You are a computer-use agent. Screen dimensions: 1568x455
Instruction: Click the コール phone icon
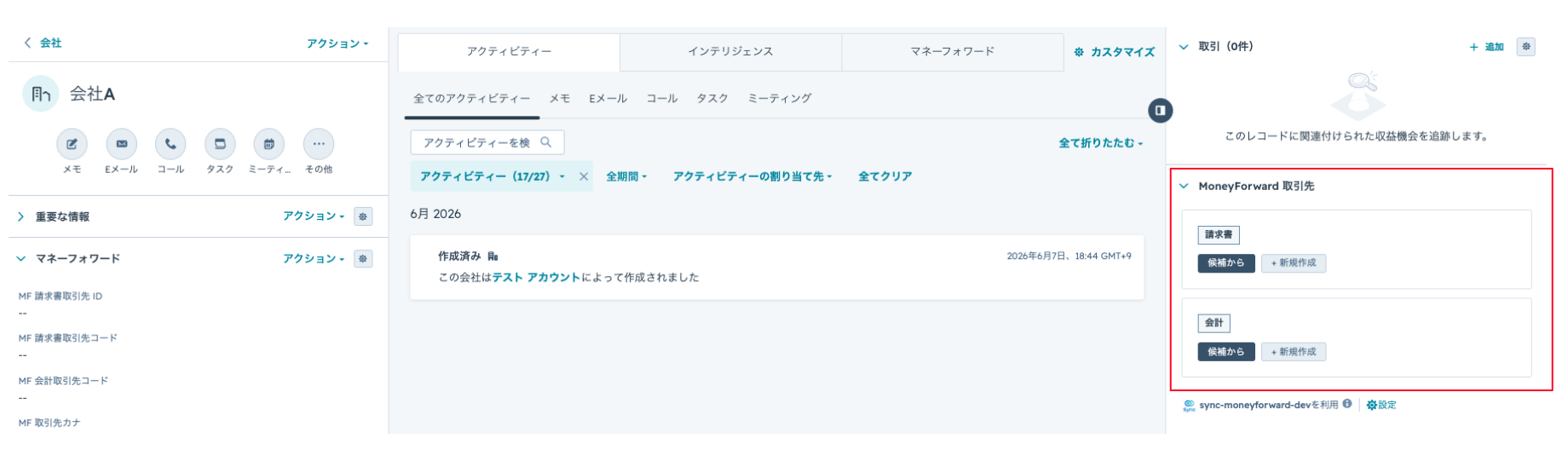(170, 144)
